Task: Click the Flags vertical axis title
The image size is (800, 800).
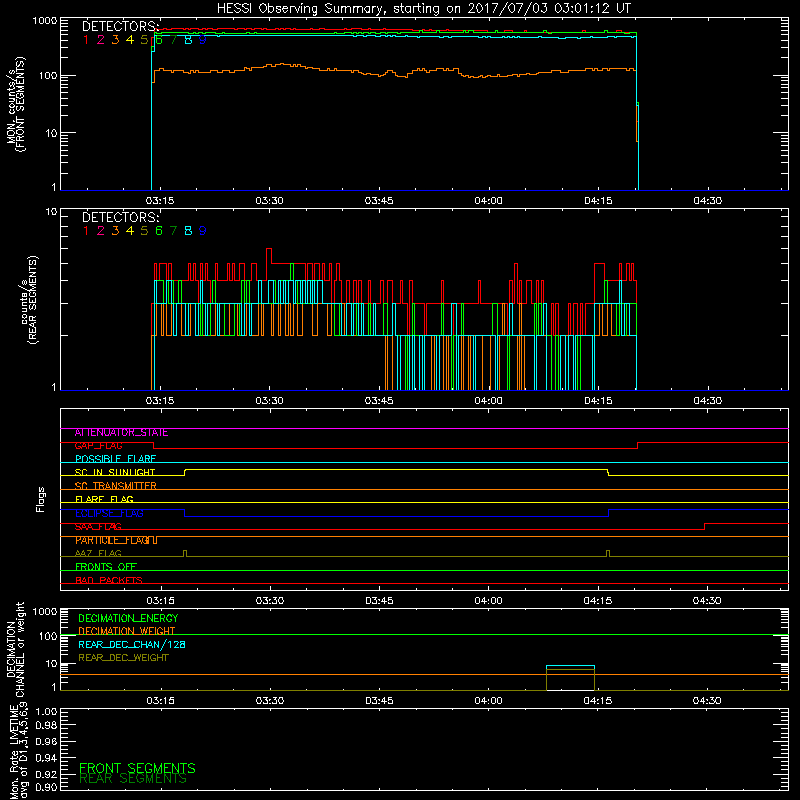Action: tap(41, 499)
